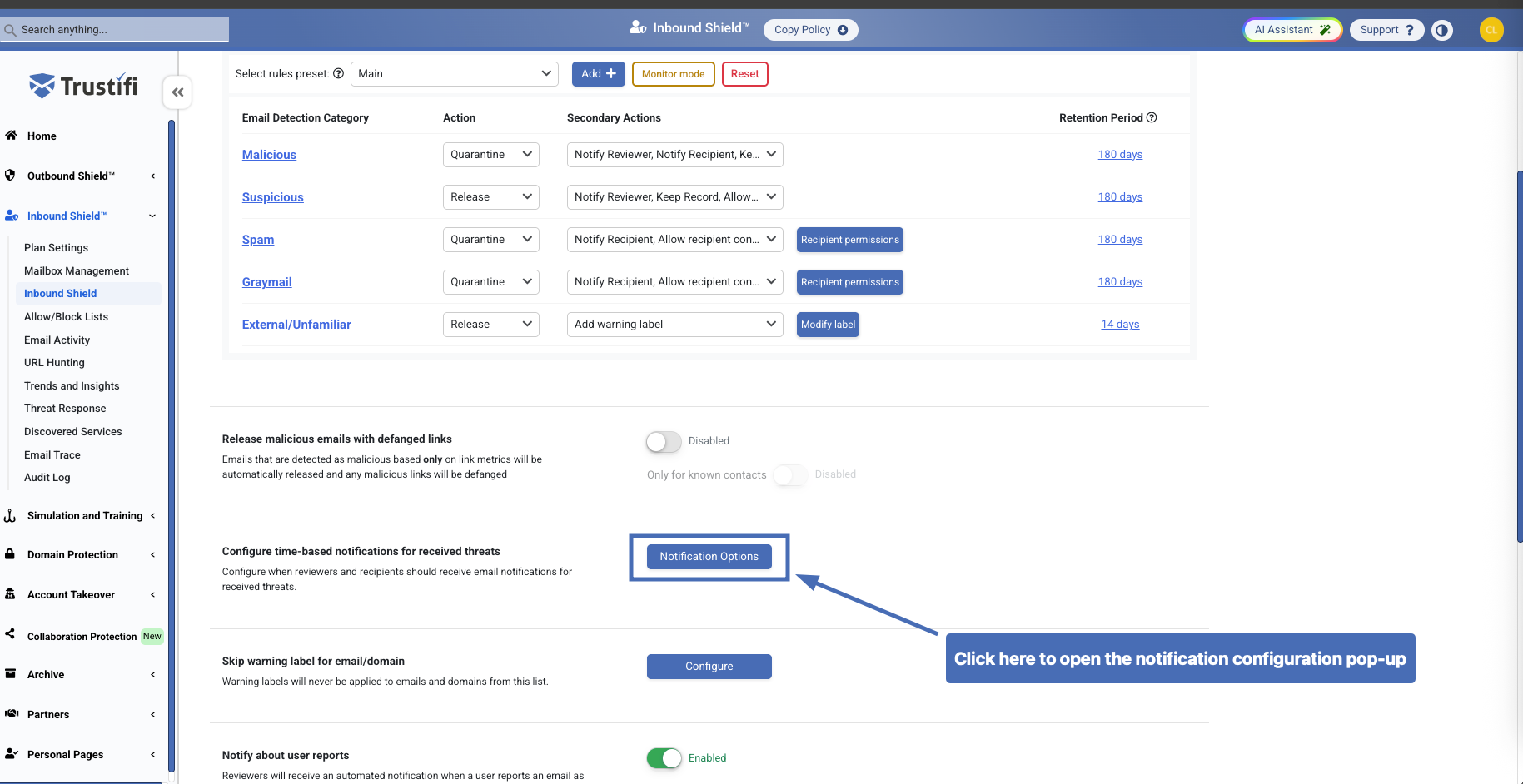Click the Trustifi logo

[x=83, y=85]
